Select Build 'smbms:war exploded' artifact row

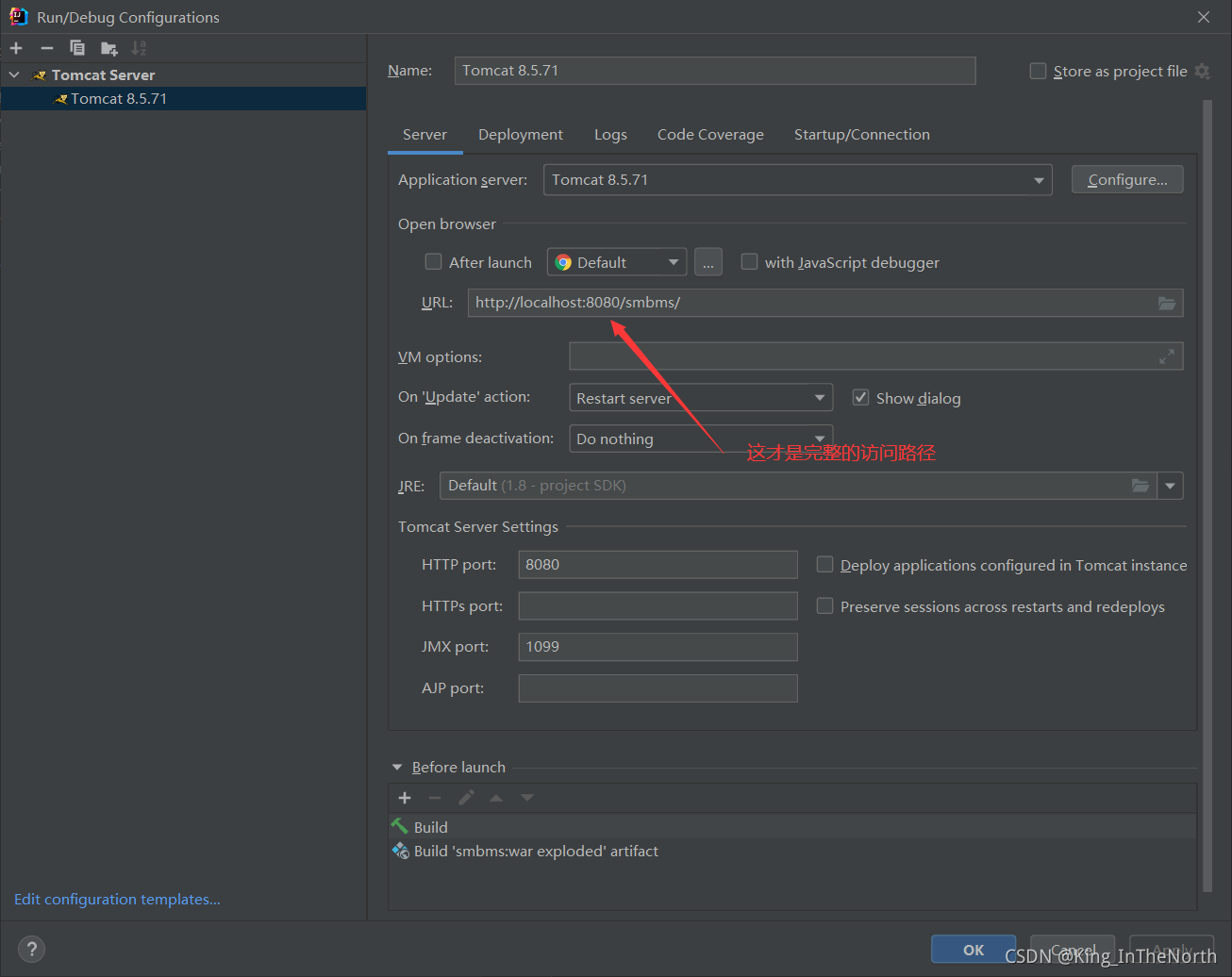[x=792, y=851]
